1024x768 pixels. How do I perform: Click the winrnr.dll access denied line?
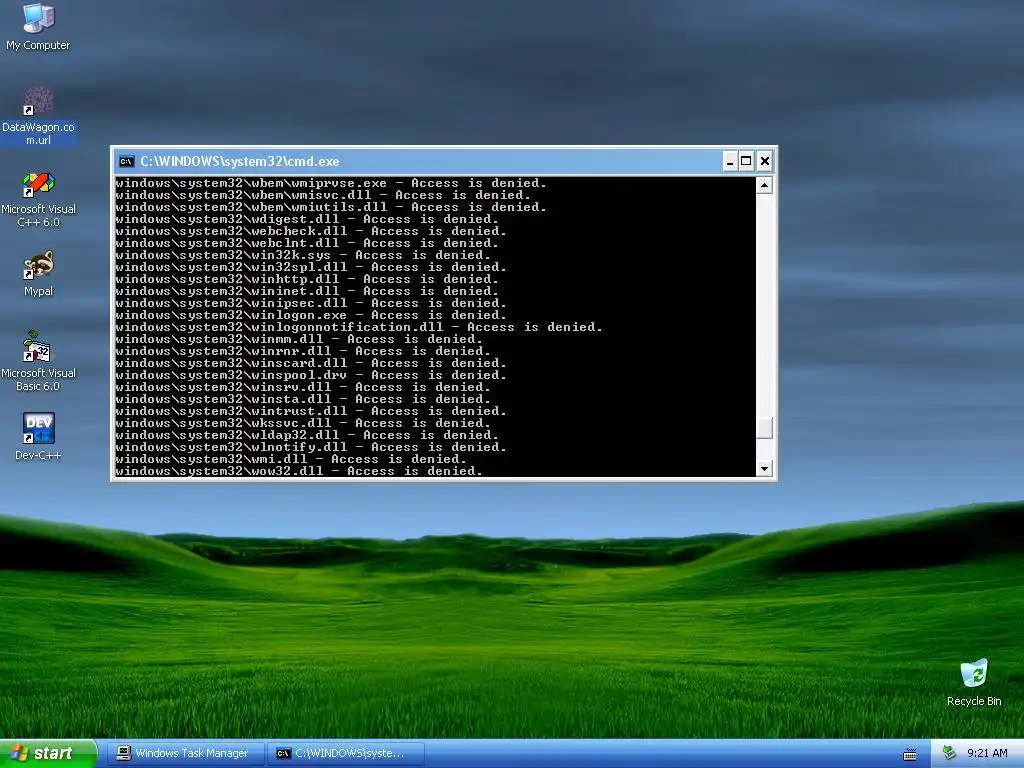click(x=303, y=351)
